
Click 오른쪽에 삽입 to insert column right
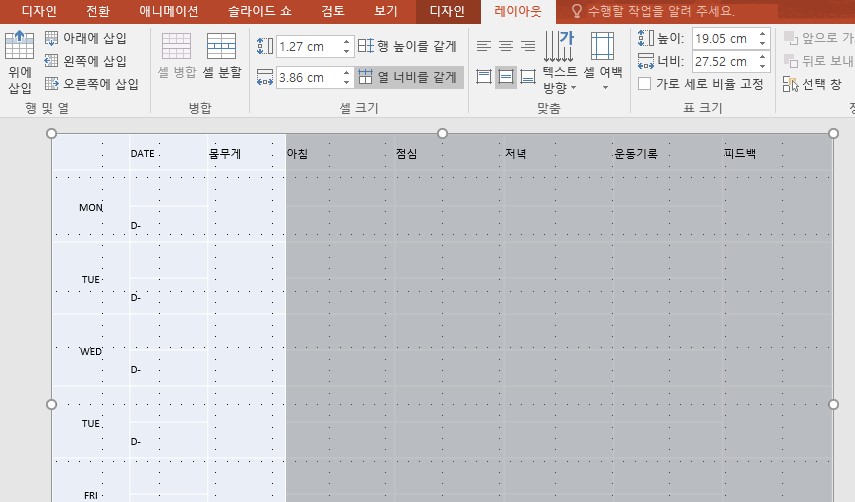pyautogui.click(x=92, y=84)
